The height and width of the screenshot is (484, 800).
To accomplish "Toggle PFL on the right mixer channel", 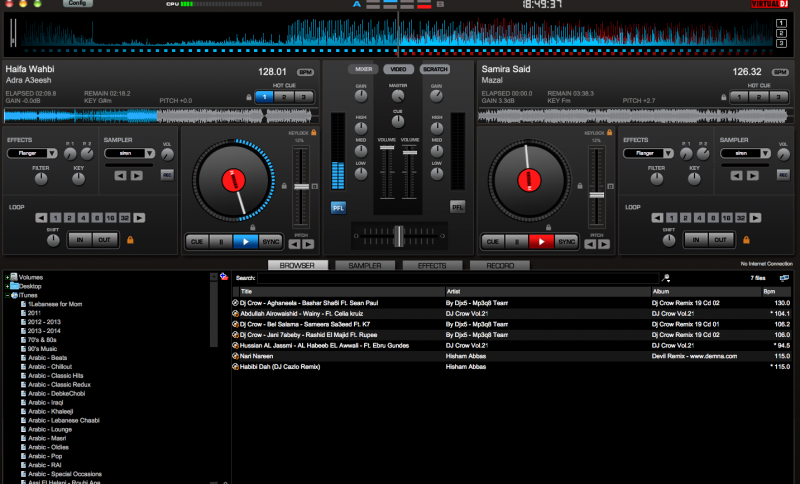I will tap(458, 208).
